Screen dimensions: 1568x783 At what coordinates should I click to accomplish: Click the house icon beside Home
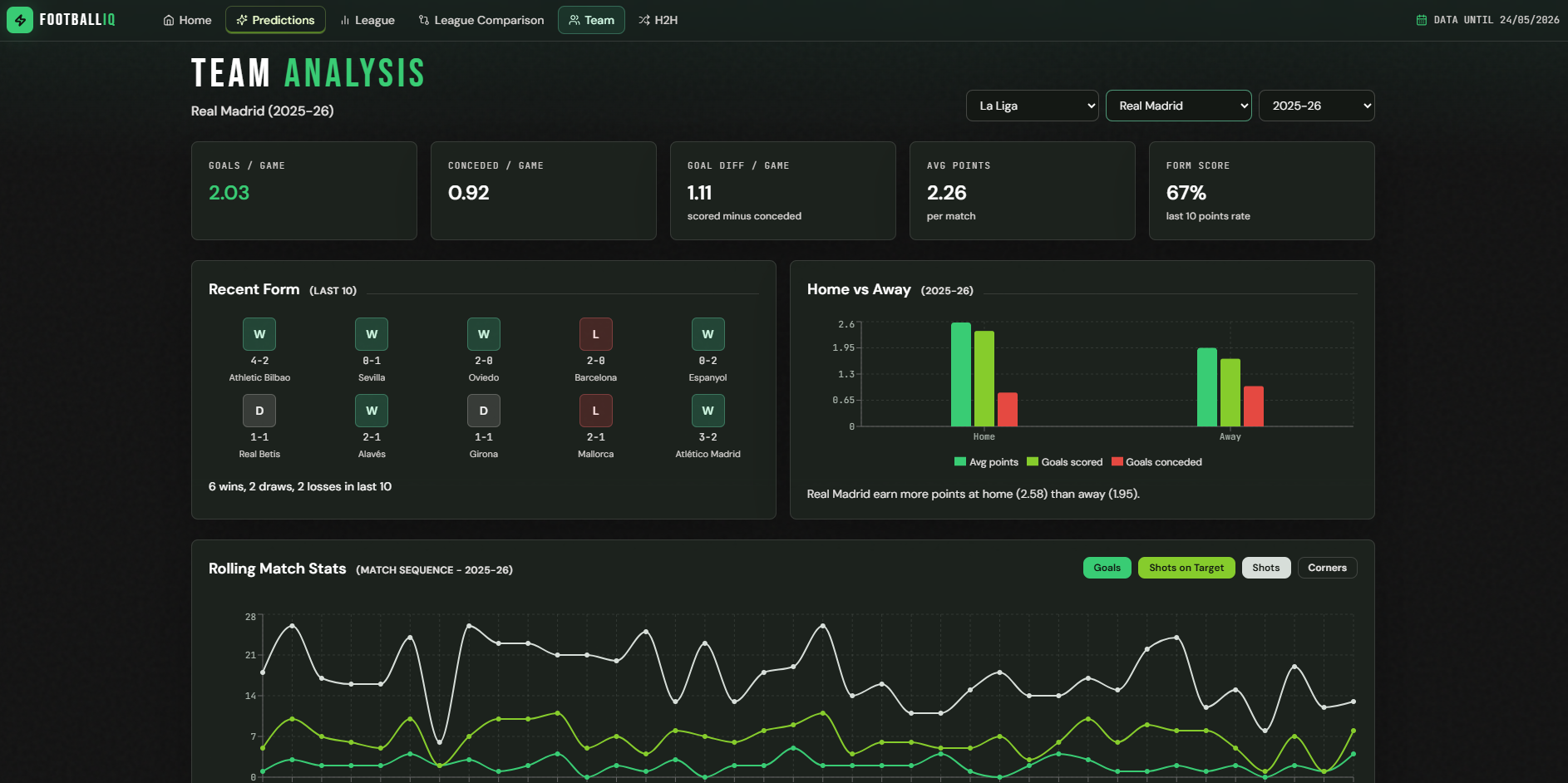click(x=169, y=20)
